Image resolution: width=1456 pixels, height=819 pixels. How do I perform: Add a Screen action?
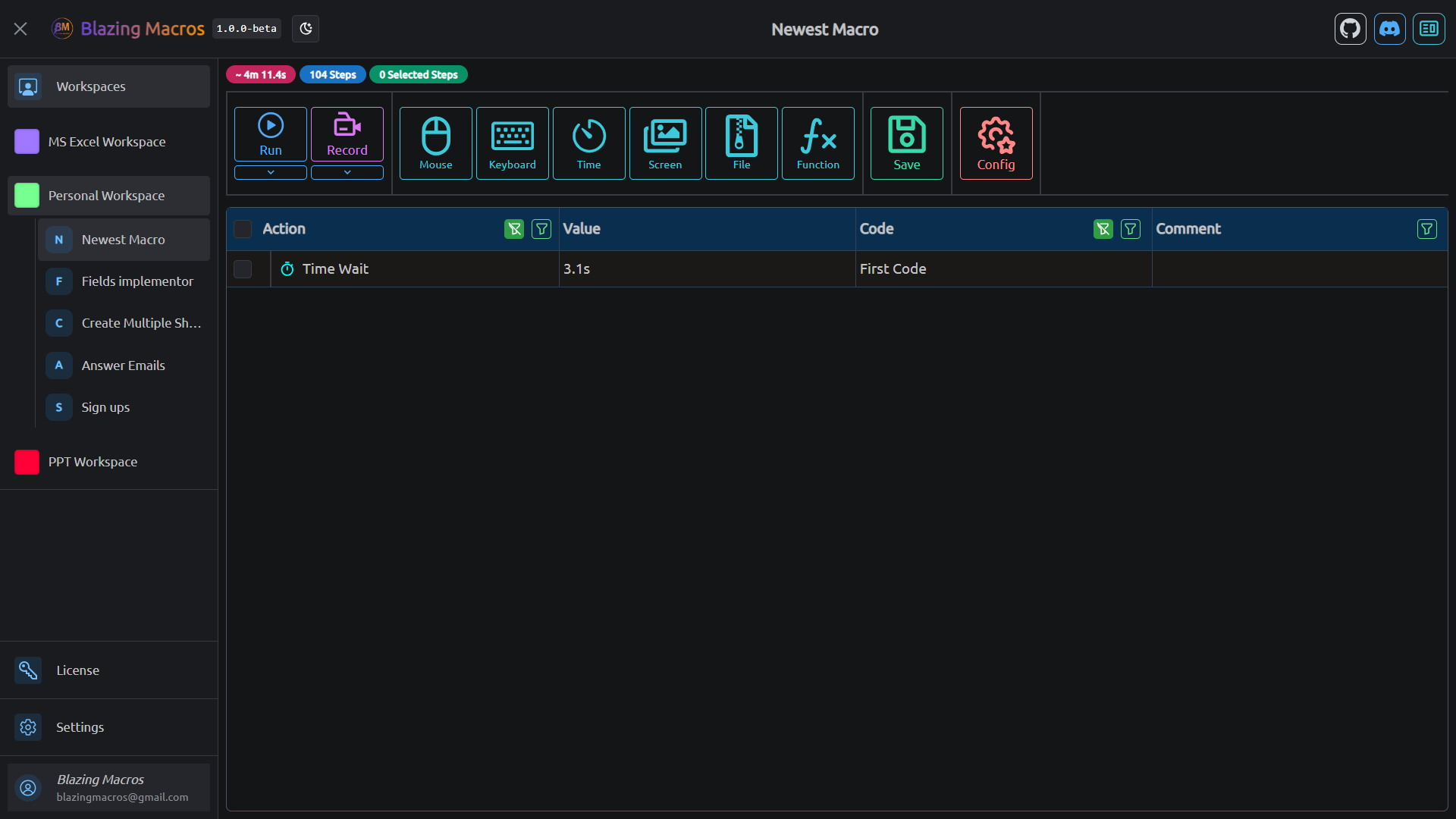[665, 143]
